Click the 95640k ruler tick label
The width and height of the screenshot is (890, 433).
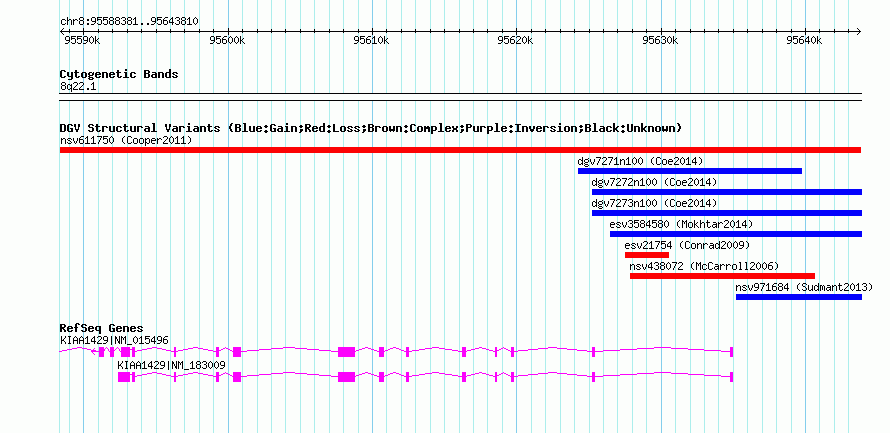click(804, 40)
